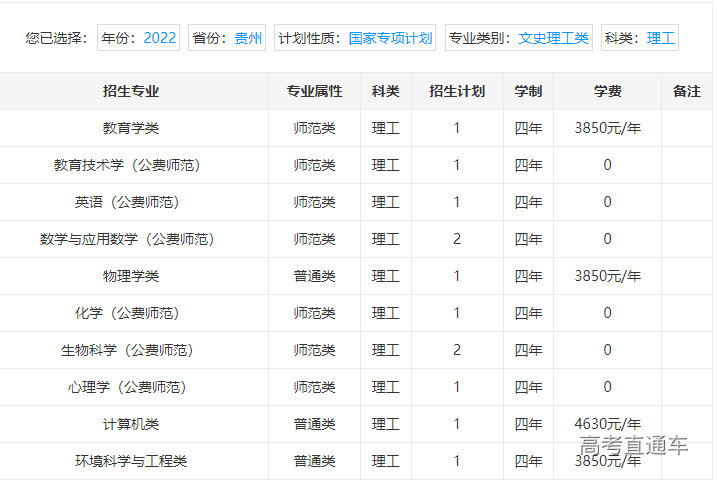Viewport: 717px width, 485px height.
Task: Open the 年份 2022 filter
Action: tap(139, 39)
